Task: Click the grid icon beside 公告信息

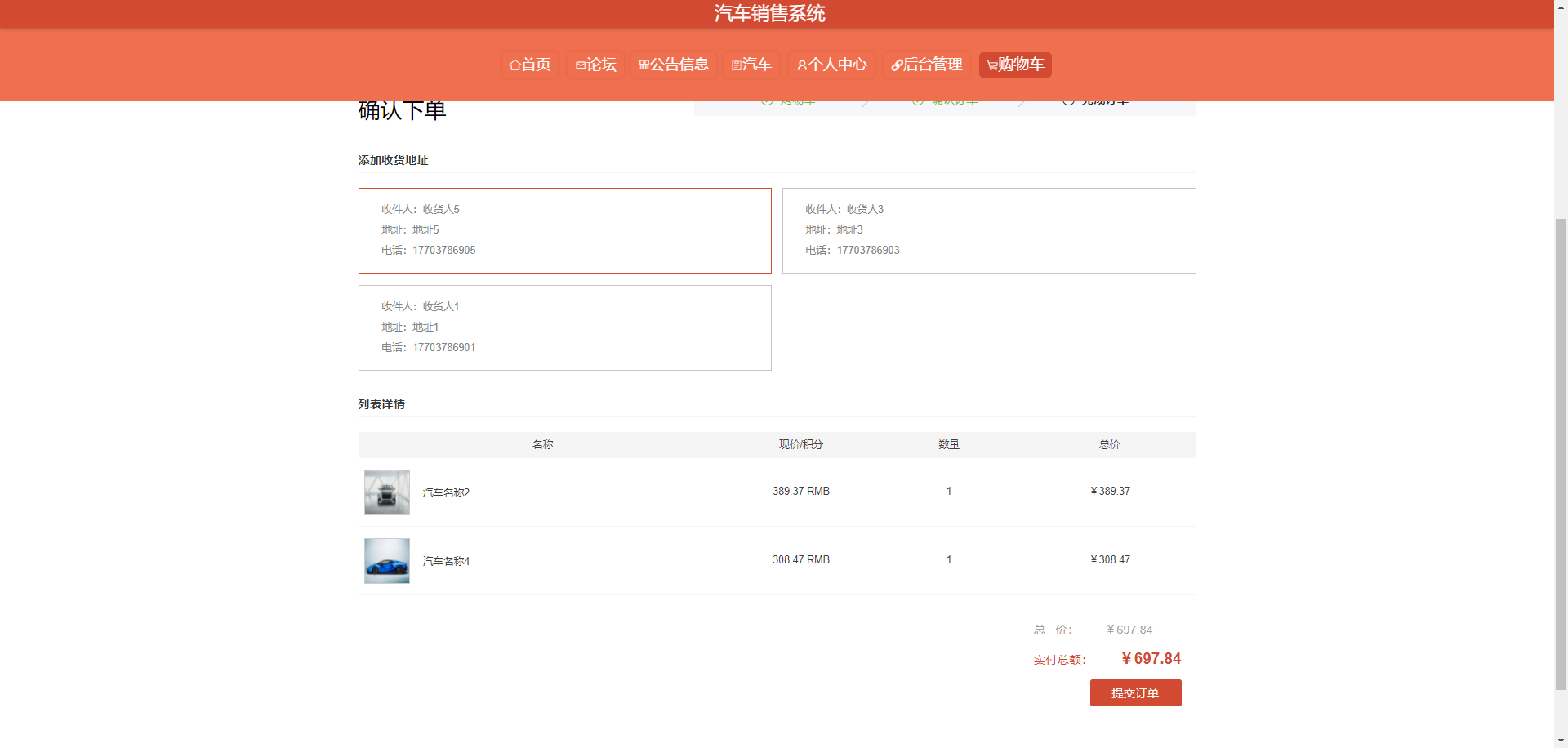Action: pos(644,65)
